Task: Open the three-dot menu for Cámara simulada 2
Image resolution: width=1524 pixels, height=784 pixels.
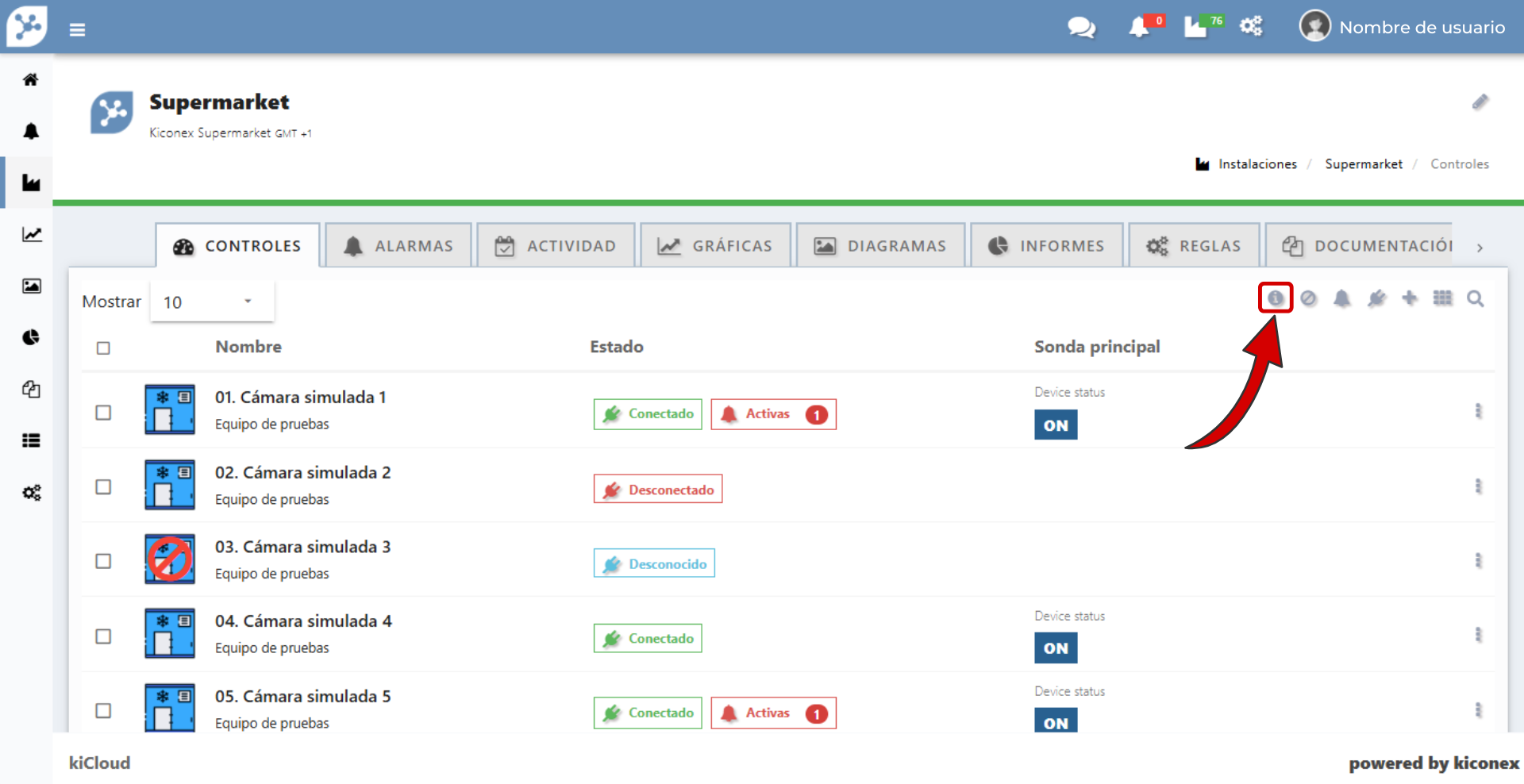Action: coord(1477,486)
